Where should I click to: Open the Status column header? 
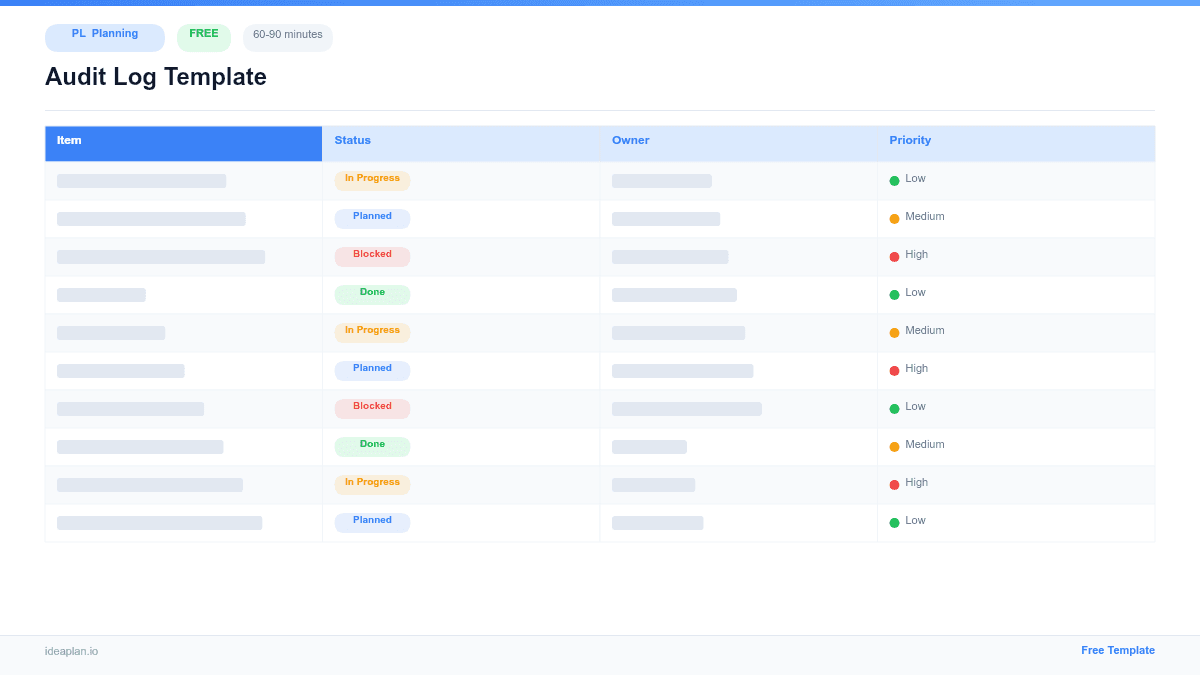pos(352,140)
